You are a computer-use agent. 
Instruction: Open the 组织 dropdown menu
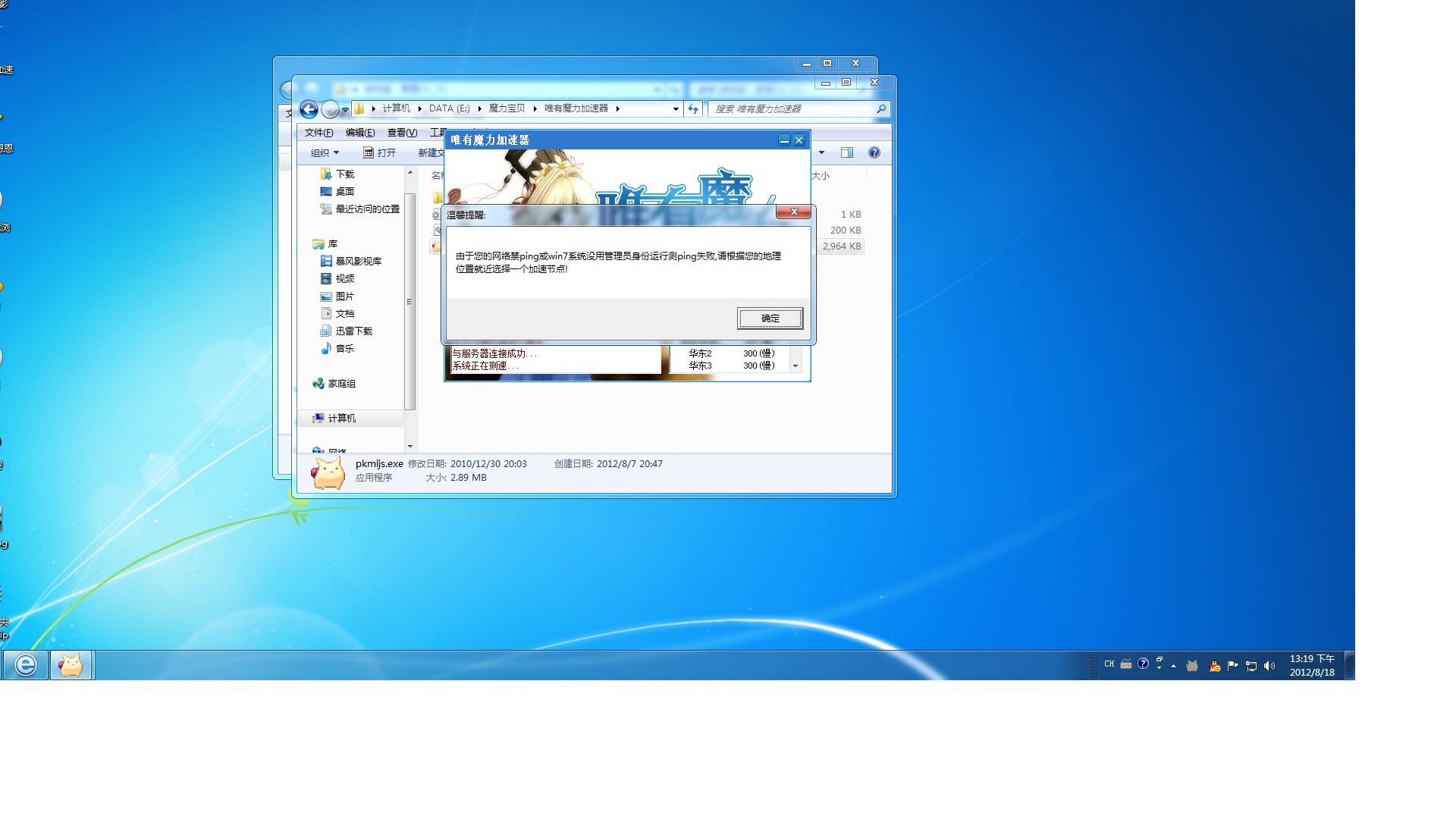point(325,153)
